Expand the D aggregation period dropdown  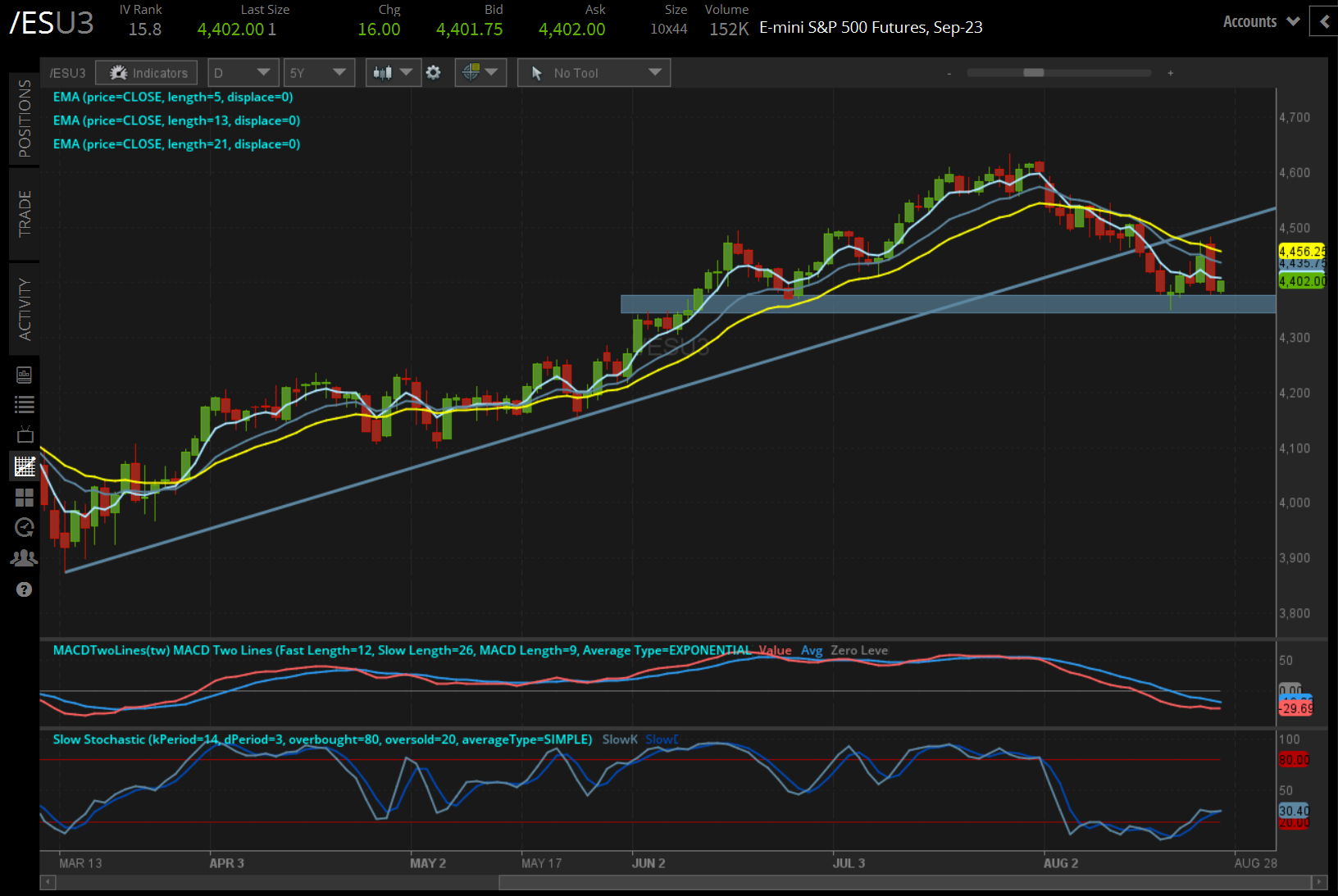[x=243, y=73]
